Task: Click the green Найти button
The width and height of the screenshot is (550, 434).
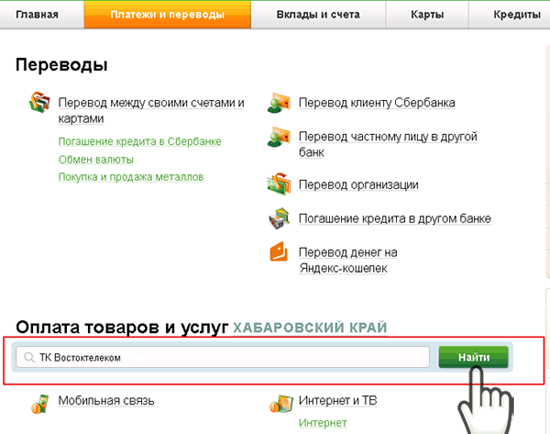Action: pos(473,357)
